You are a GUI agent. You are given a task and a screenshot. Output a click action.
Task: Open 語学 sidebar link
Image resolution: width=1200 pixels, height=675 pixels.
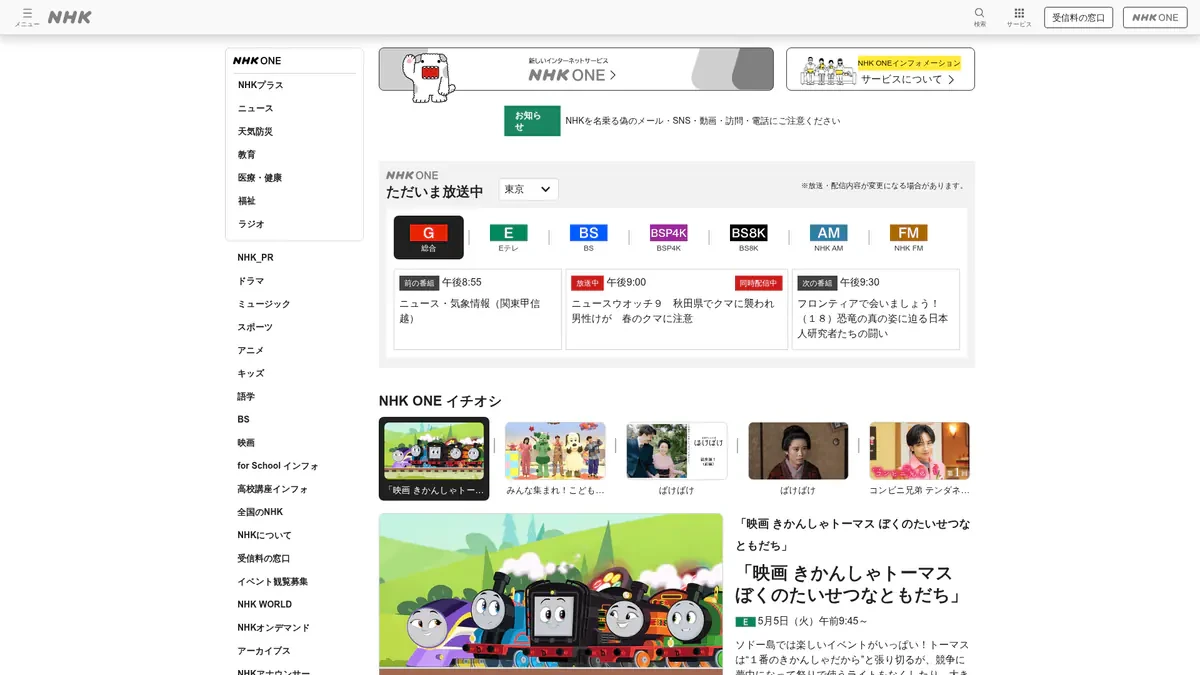tap(246, 396)
